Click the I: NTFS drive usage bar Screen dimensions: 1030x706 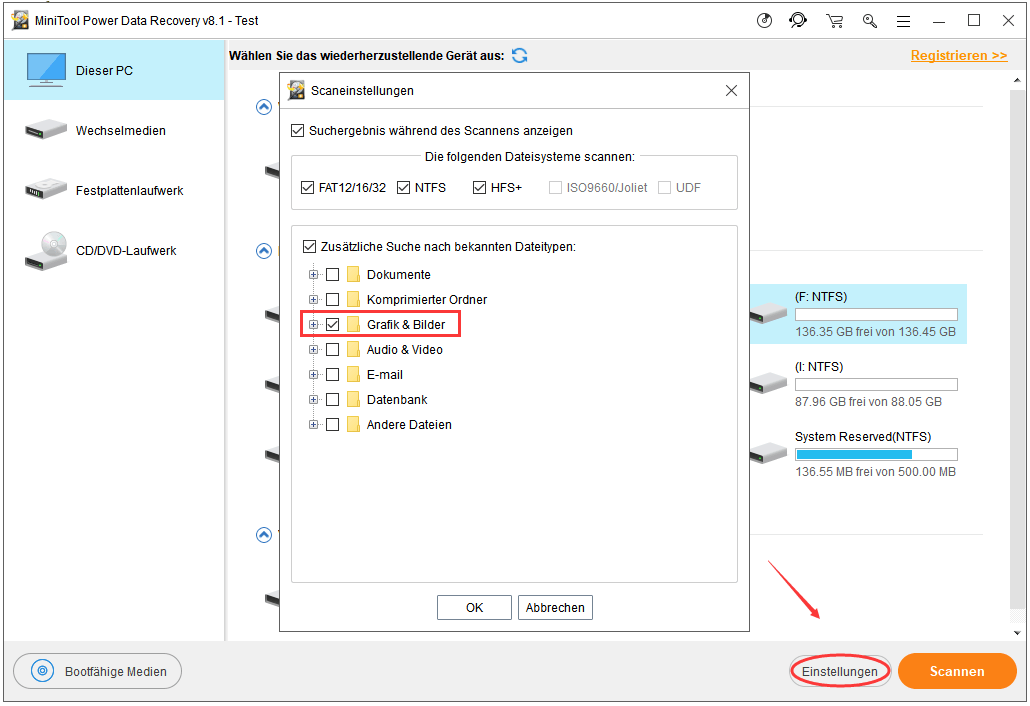[876, 385]
